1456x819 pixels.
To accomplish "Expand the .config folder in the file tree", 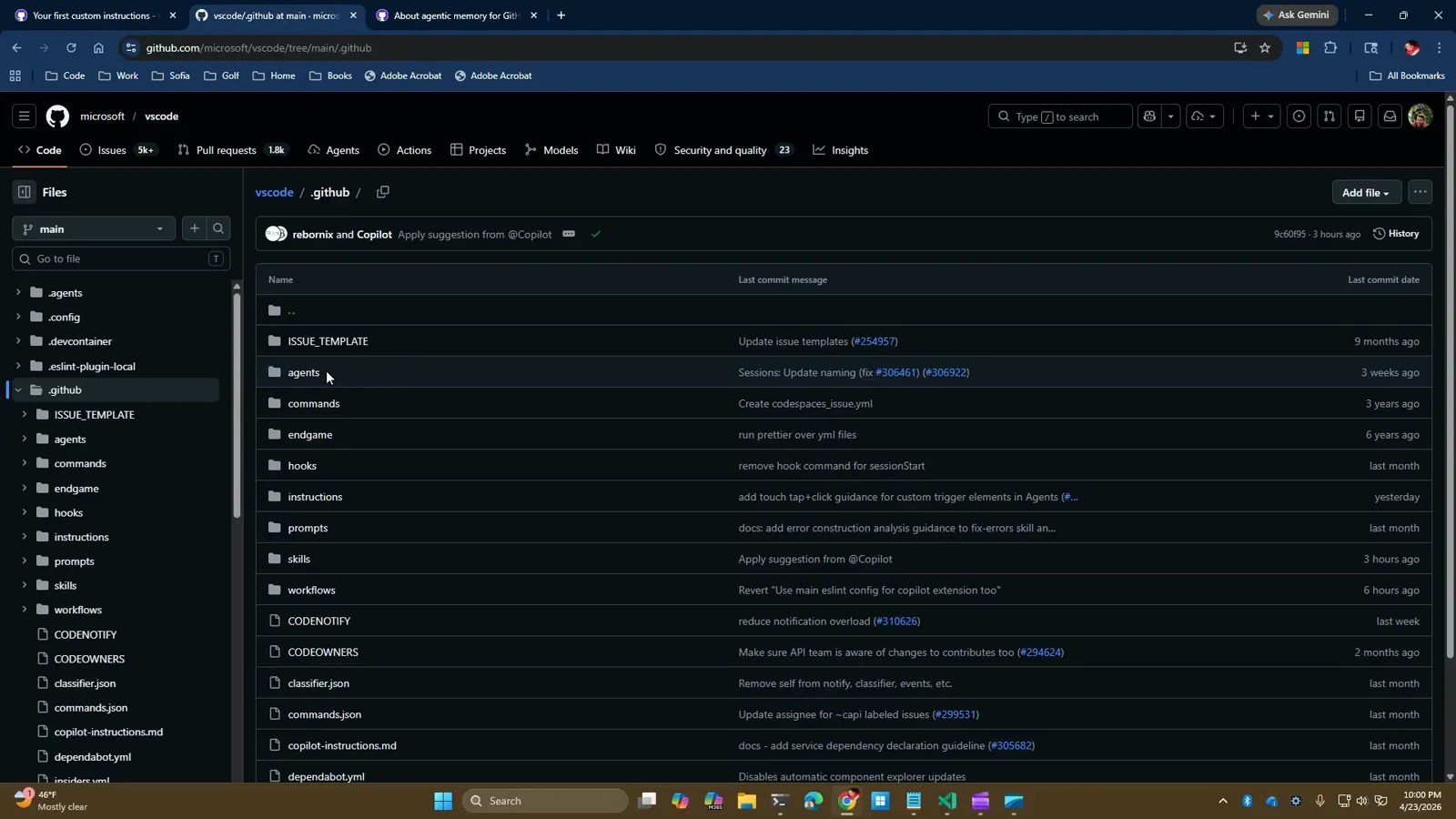I will coord(18,317).
